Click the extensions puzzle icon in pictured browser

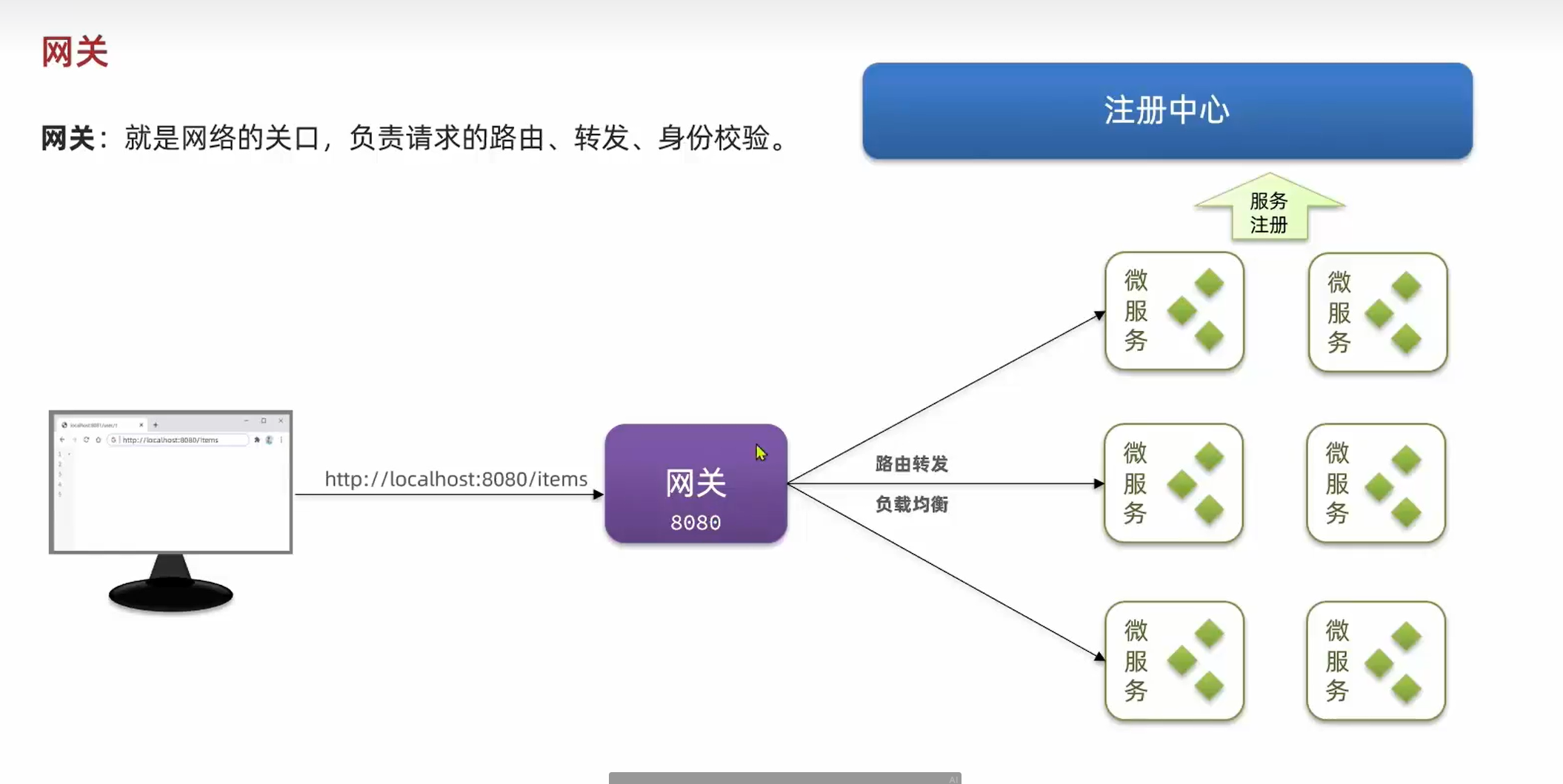pyautogui.click(x=257, y=440)
